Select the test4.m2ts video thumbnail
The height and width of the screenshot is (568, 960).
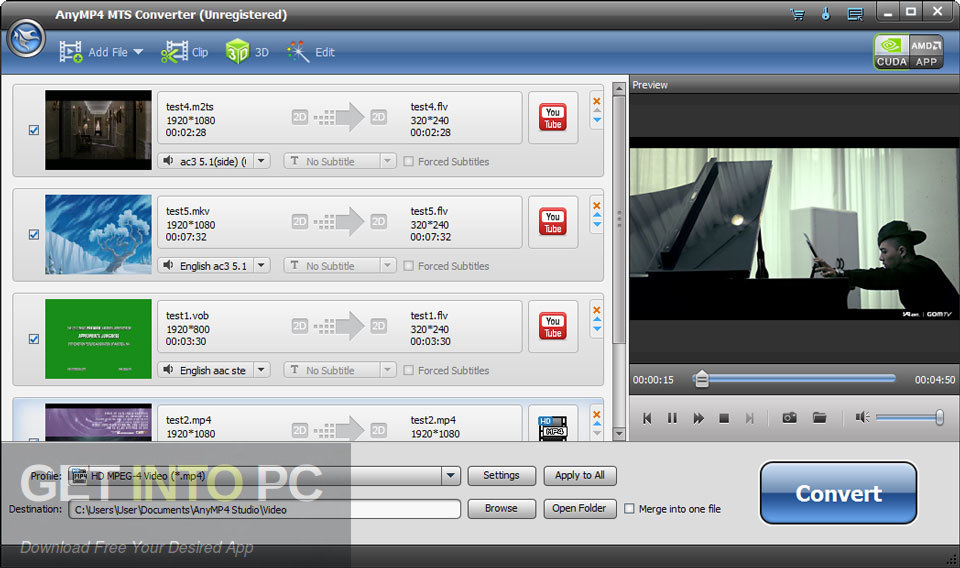98,130
